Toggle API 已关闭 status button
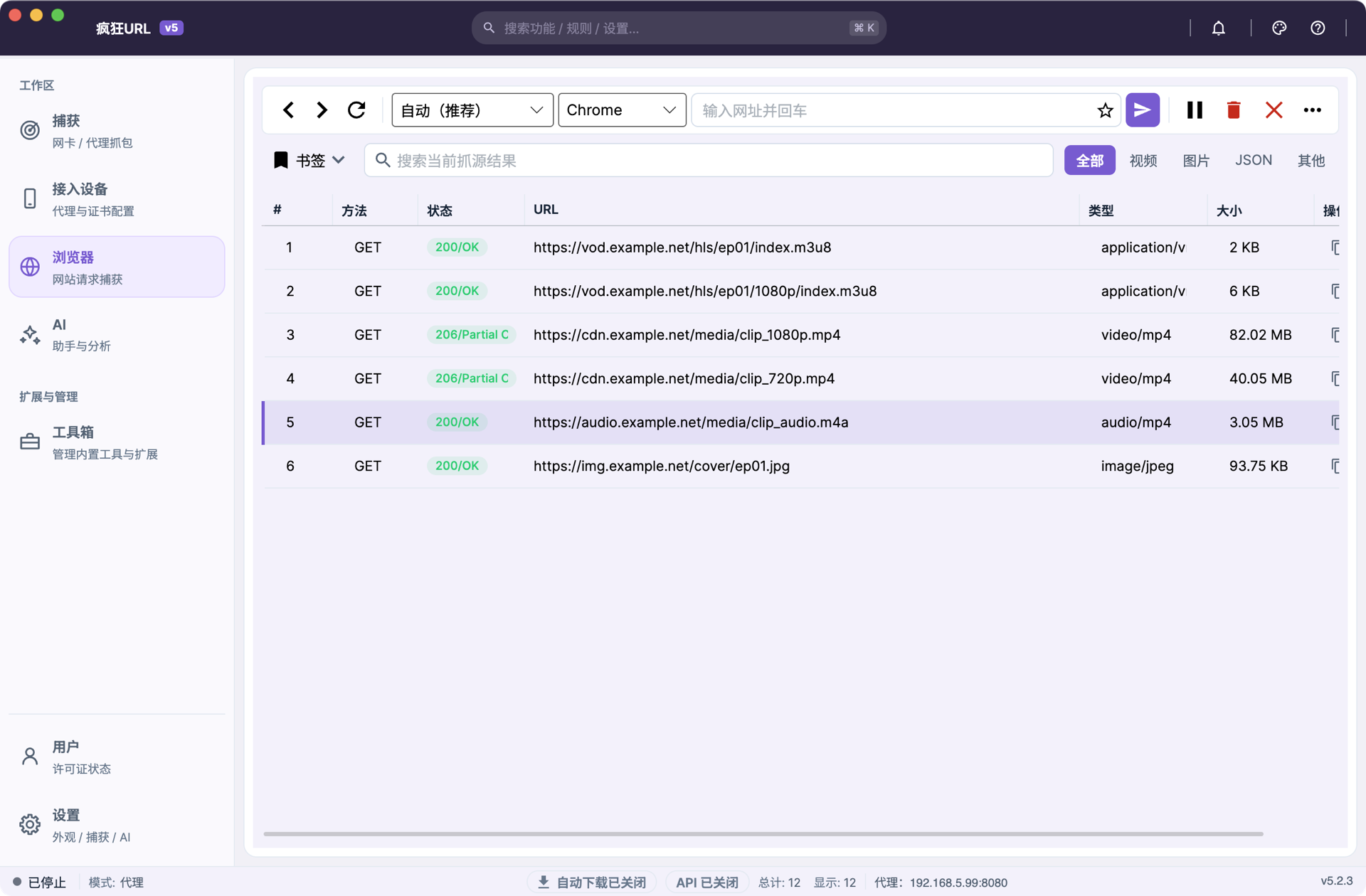The image size is (1366, 896). click(x=706, y=882)
